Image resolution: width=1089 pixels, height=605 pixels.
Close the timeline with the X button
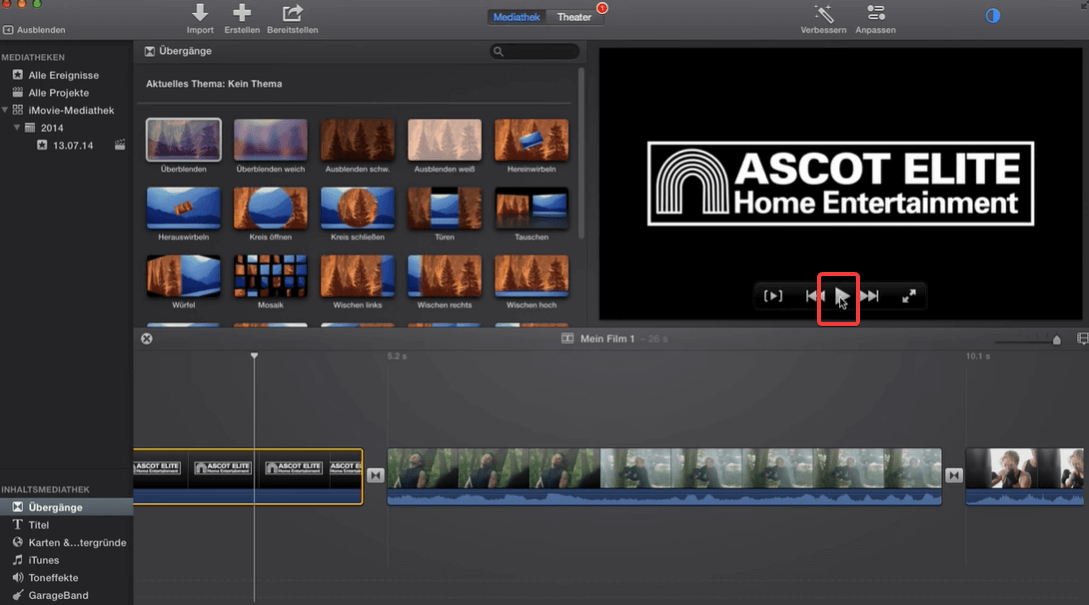coord(147,338)
